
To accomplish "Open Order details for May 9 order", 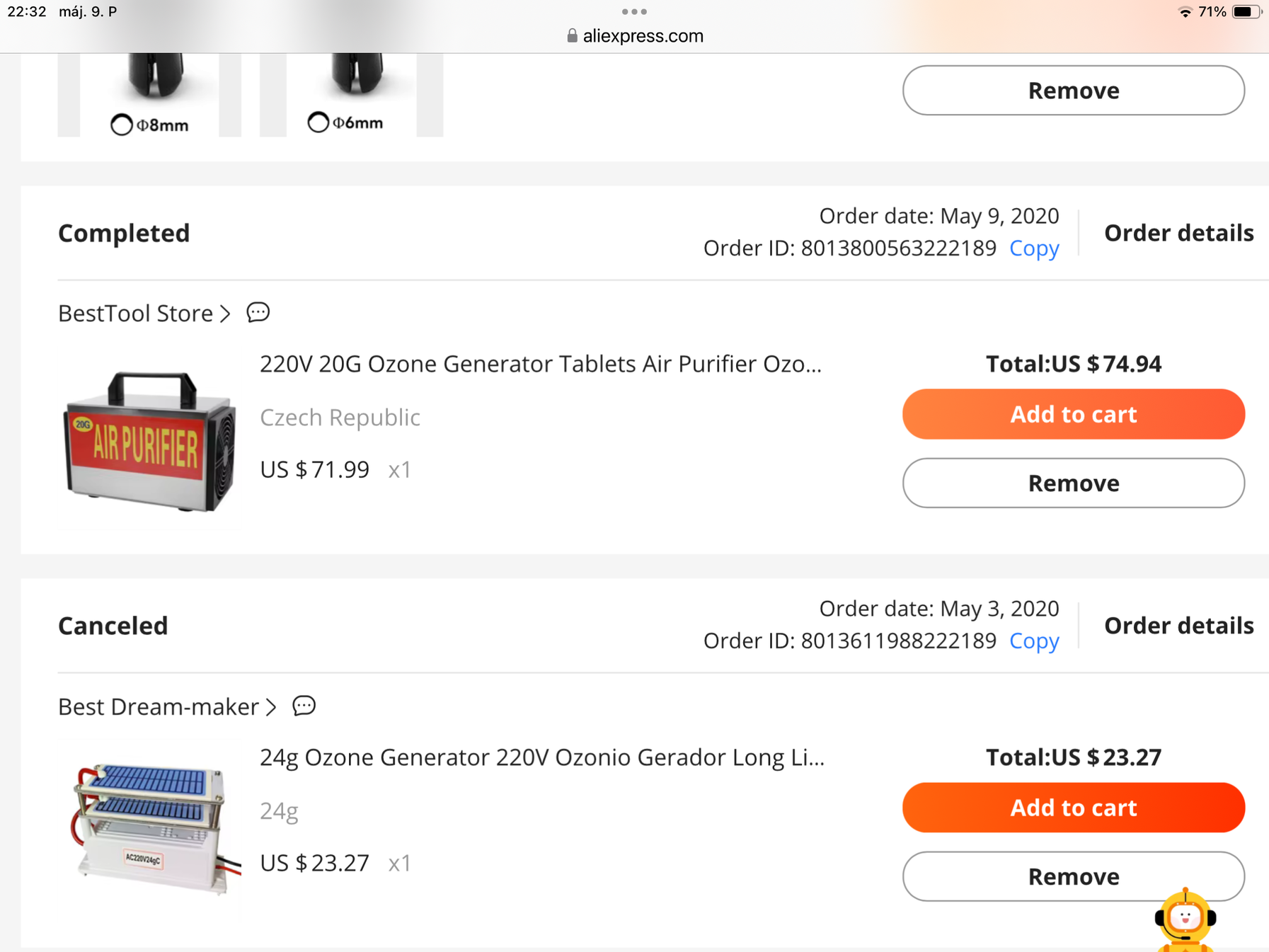I will click(1178, 233).
